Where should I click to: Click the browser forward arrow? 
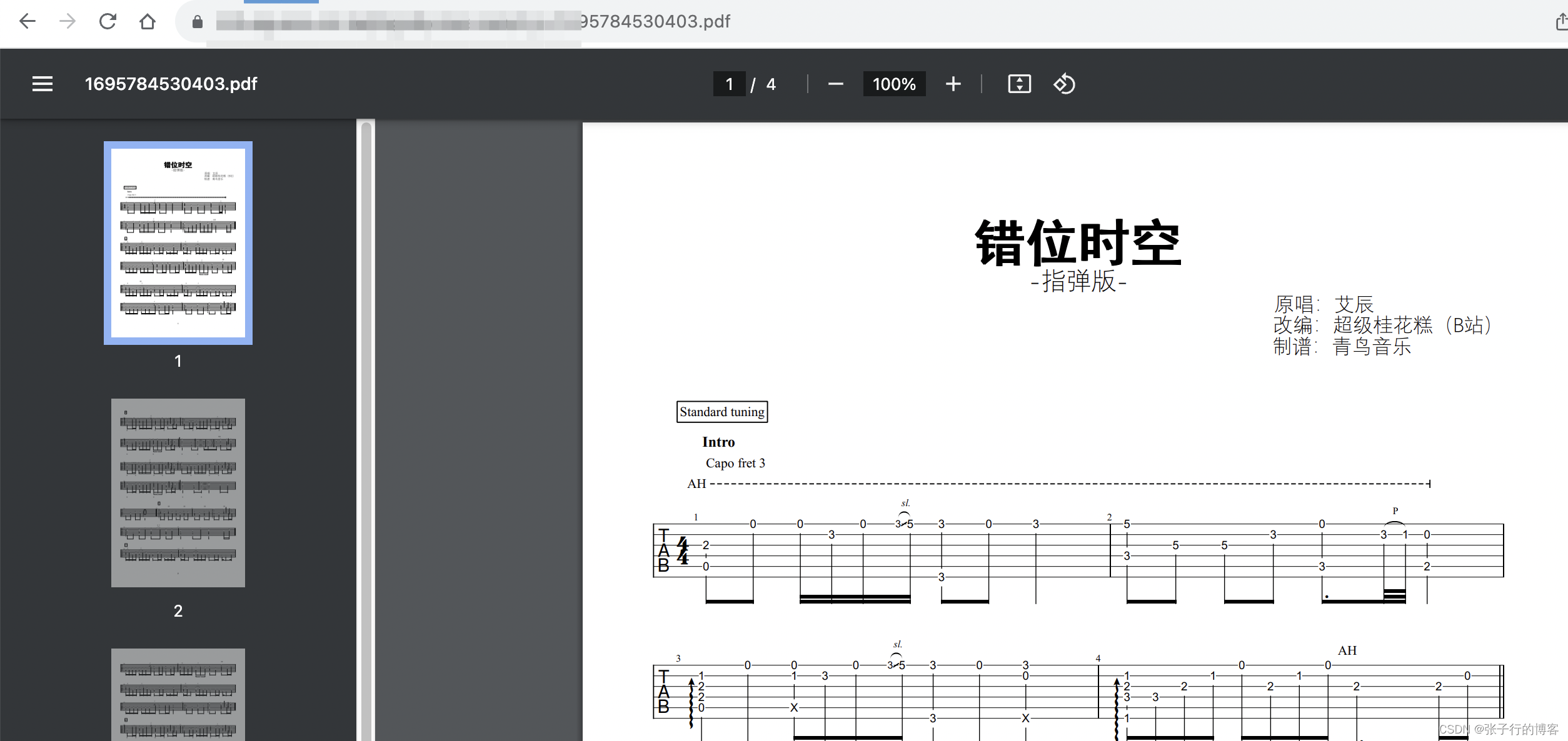[x=68, y=22]
